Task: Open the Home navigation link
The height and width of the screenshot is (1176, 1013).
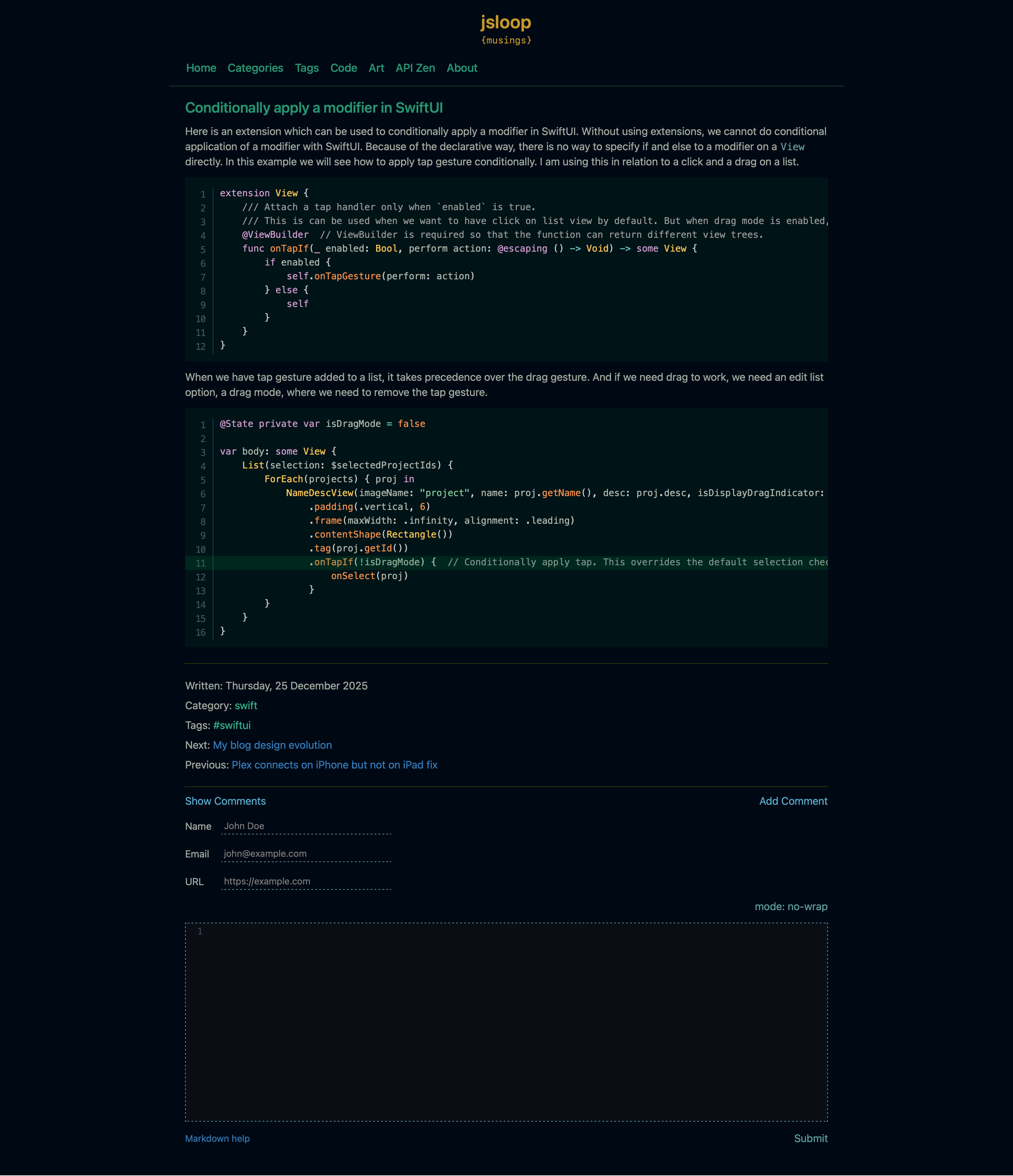Action: point(201,68)
